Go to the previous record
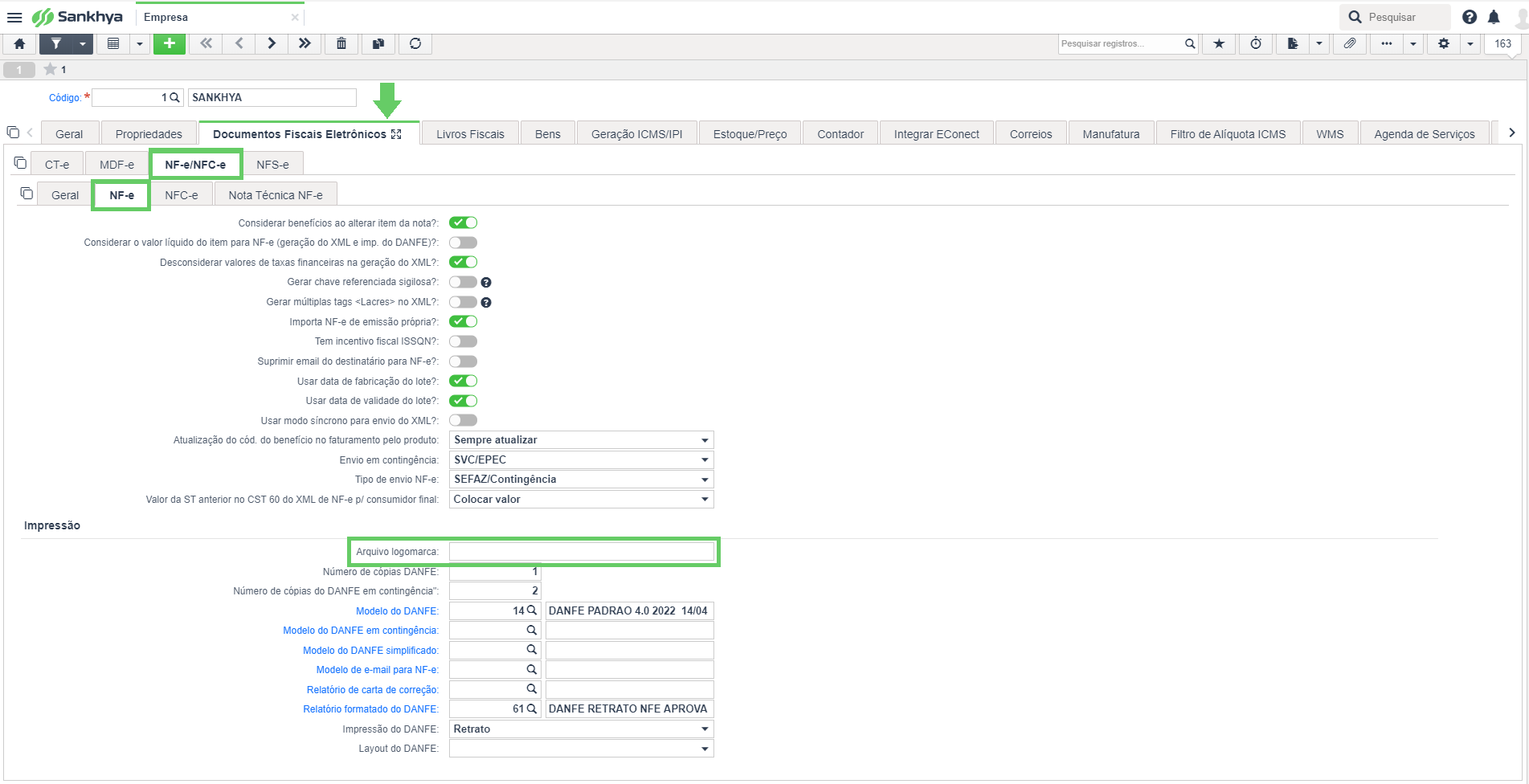This screenshot has height=784, width=1529. coord(239,43)
